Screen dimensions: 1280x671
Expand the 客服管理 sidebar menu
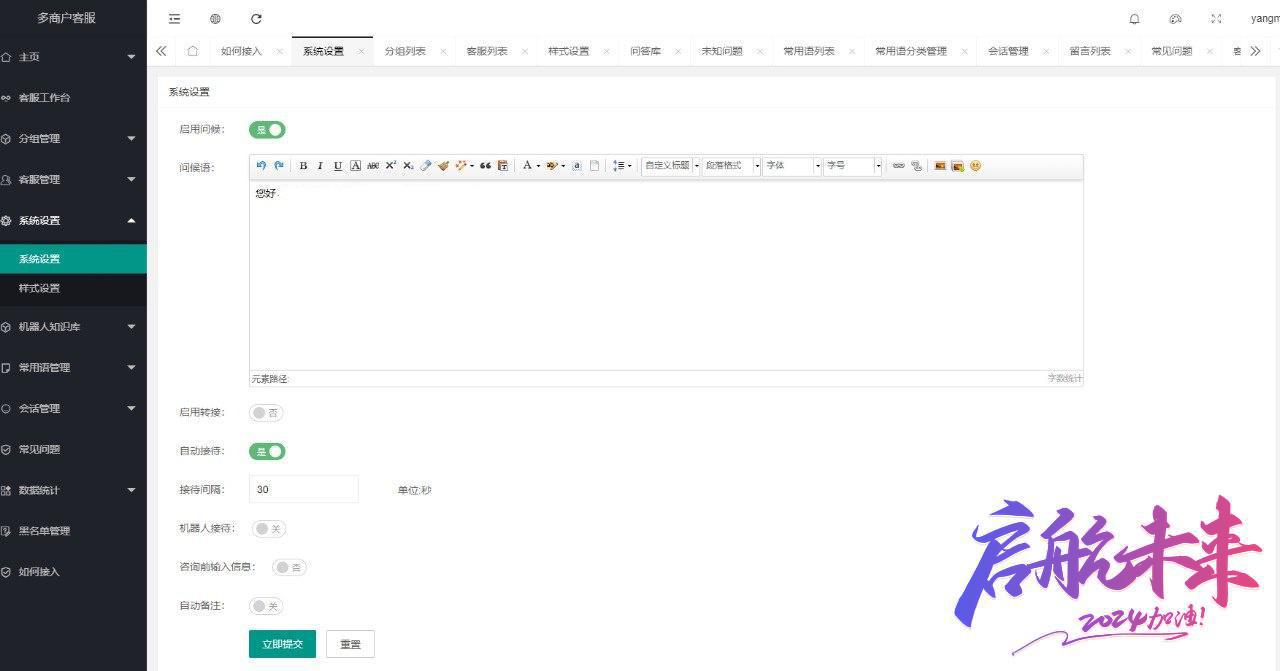tap(73, 180)
